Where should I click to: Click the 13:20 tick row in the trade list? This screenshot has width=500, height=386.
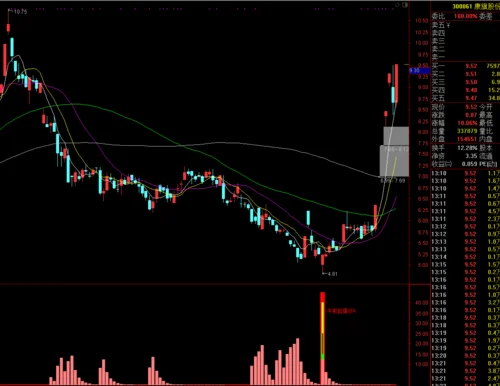[x=465, y=356]
